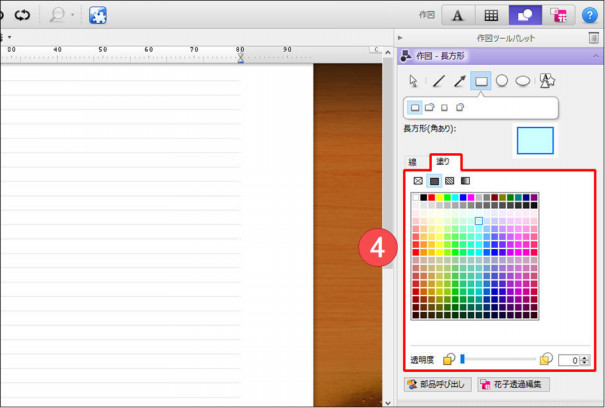Select the ellipse drawing tool
Screen dimensions: 605x408
click(x=523, y=81)
